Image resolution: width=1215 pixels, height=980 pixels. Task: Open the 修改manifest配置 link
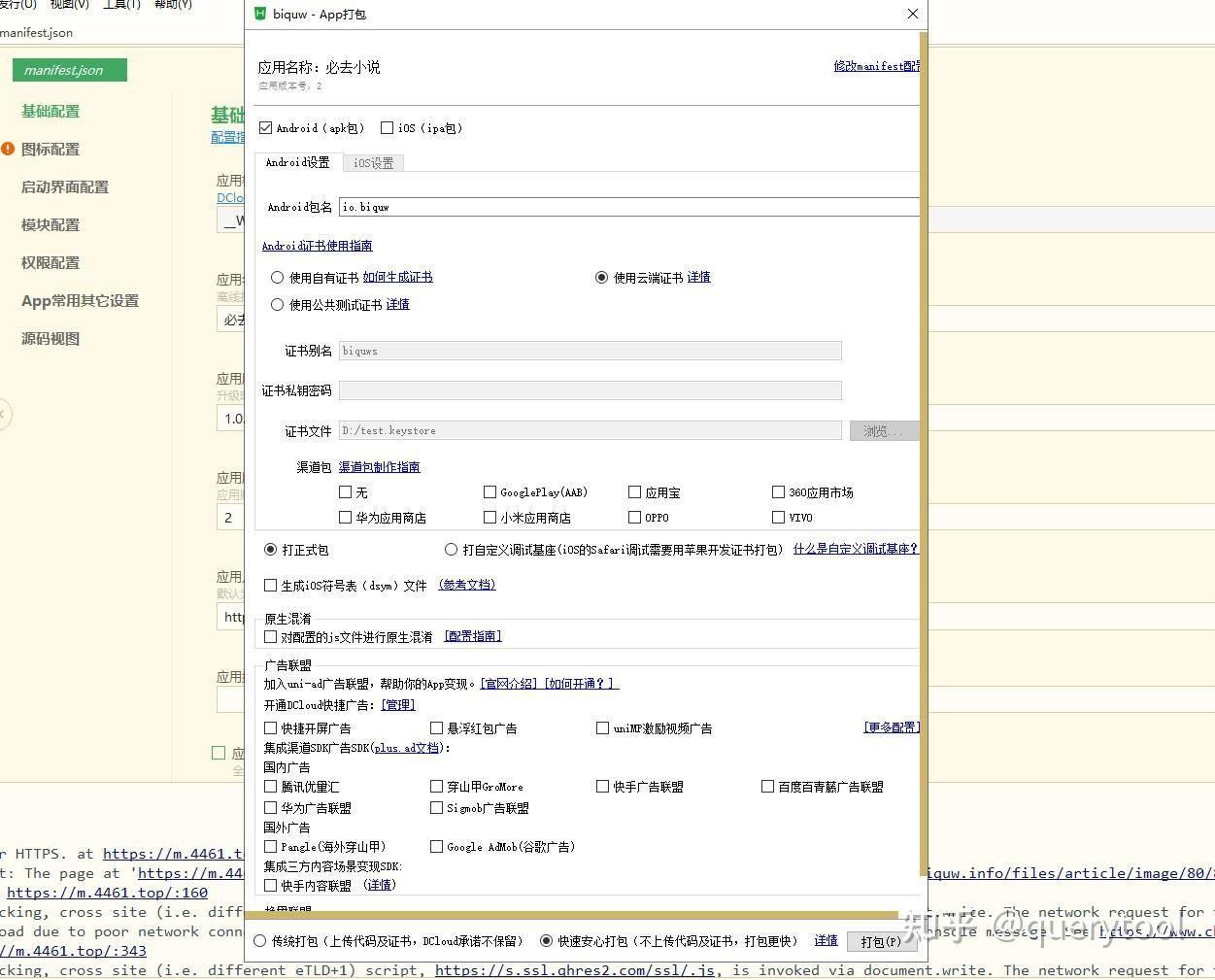click(x=876, y=66)
